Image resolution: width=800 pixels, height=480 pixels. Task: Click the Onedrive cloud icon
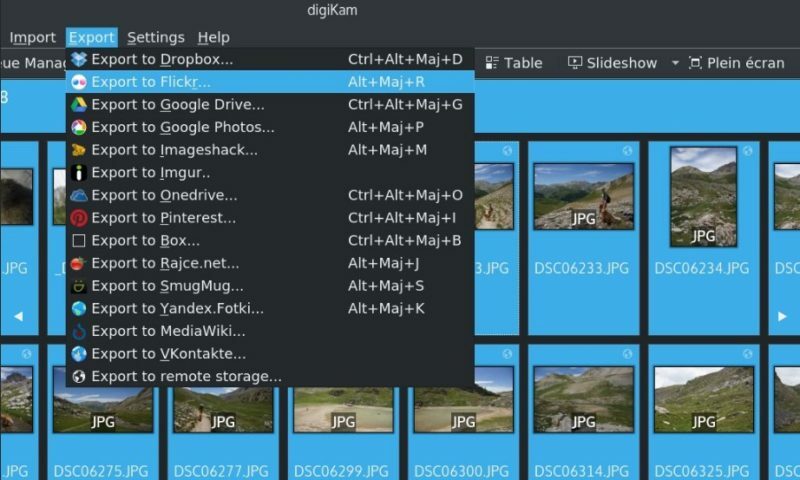pos(79,195)
